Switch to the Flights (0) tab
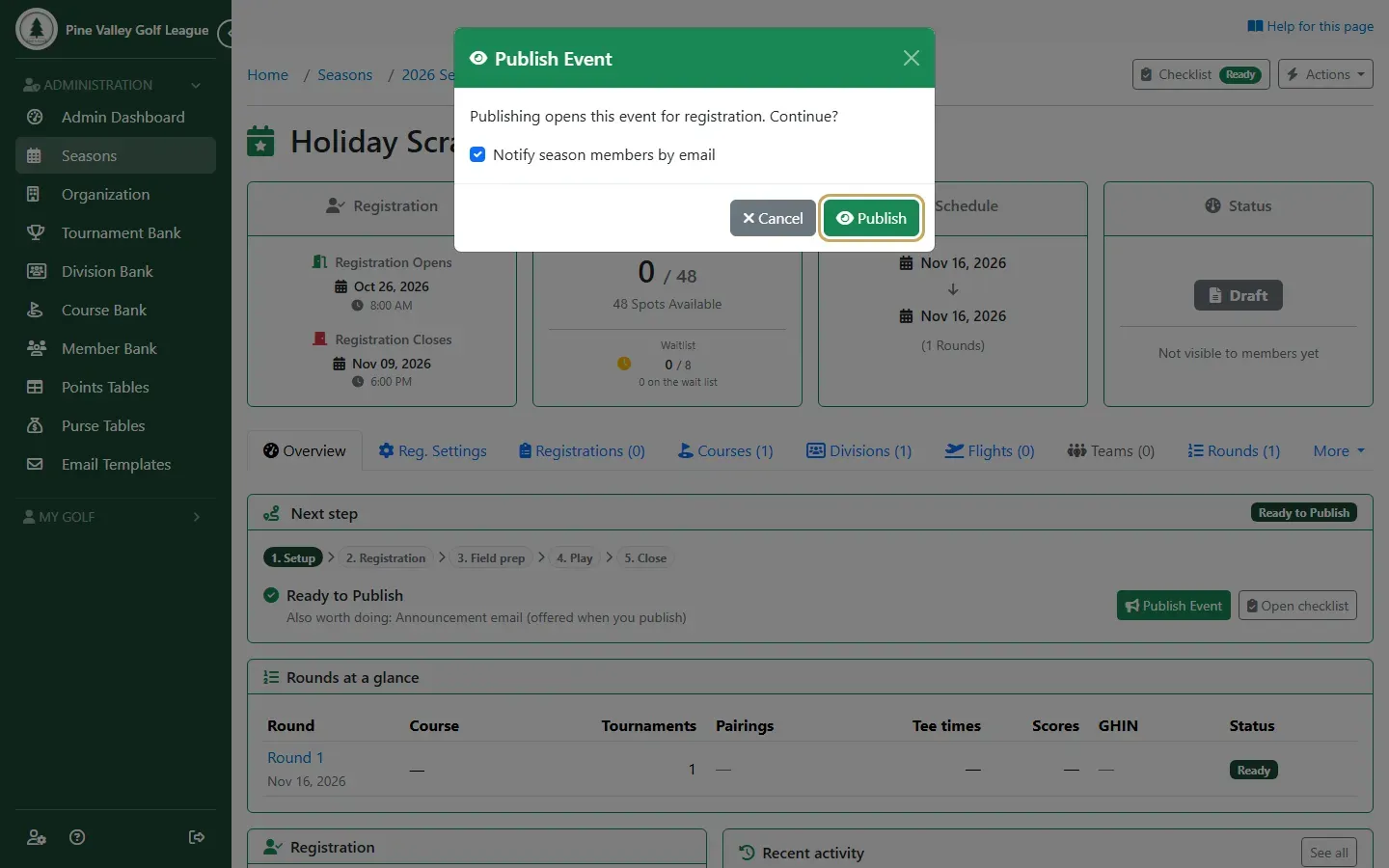 click(989, 450)
